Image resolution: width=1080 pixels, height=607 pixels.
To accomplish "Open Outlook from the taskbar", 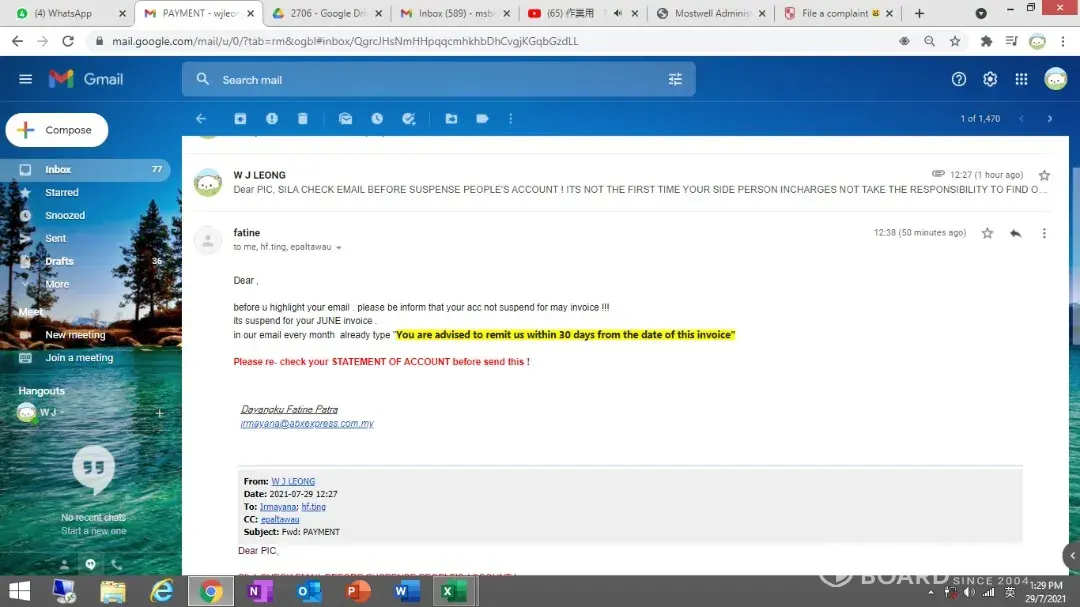I will (x=309, y=591).
